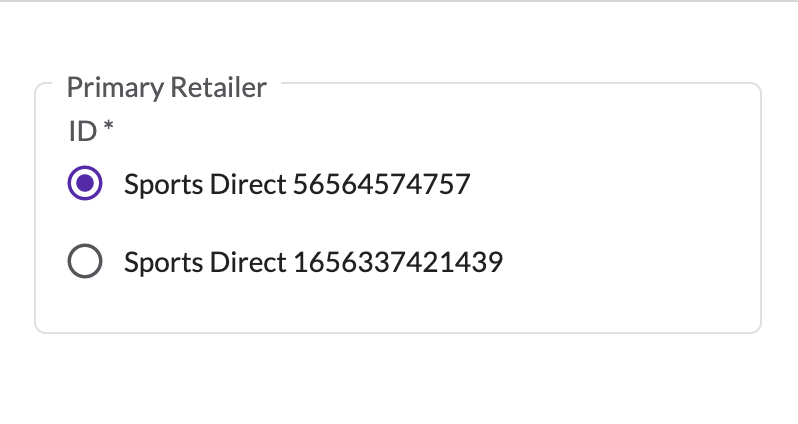Select the Sports Direct 56564574757 radio button
Image resolution: width=798 pixels, height=424 pixels.
[85, 183]
